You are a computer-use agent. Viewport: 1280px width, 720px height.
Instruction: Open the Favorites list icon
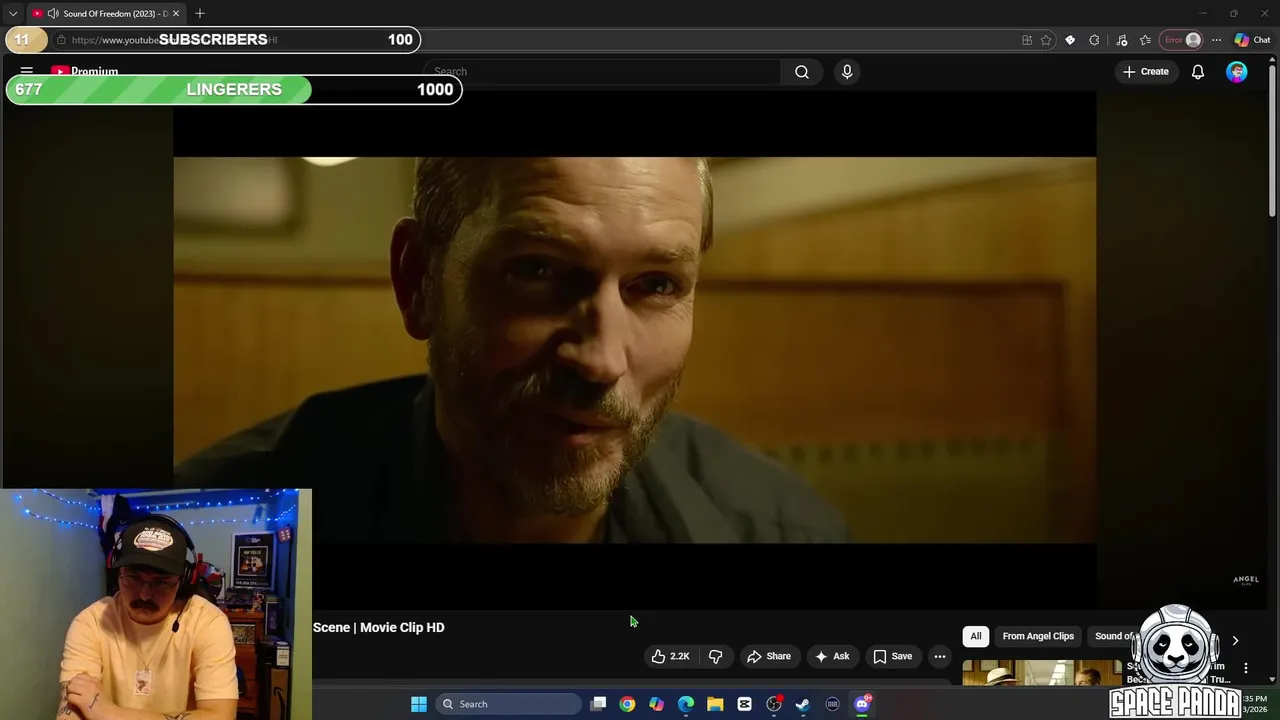click(1145, 40)
